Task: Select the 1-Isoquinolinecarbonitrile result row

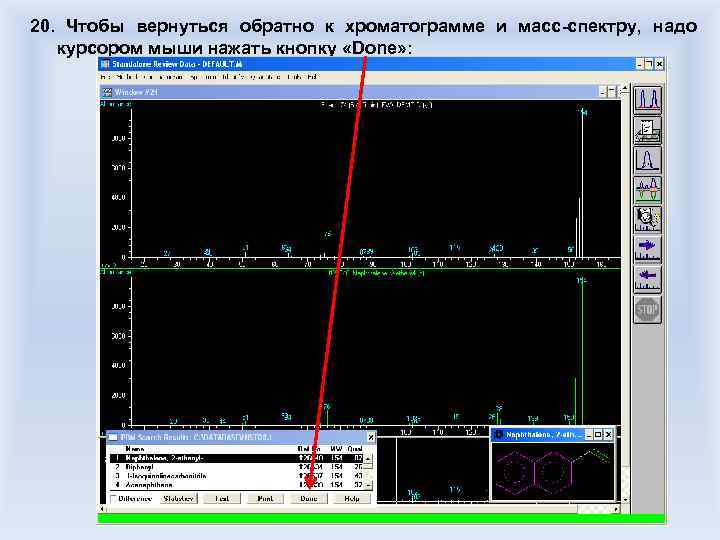Action: [x=236, y=476]
